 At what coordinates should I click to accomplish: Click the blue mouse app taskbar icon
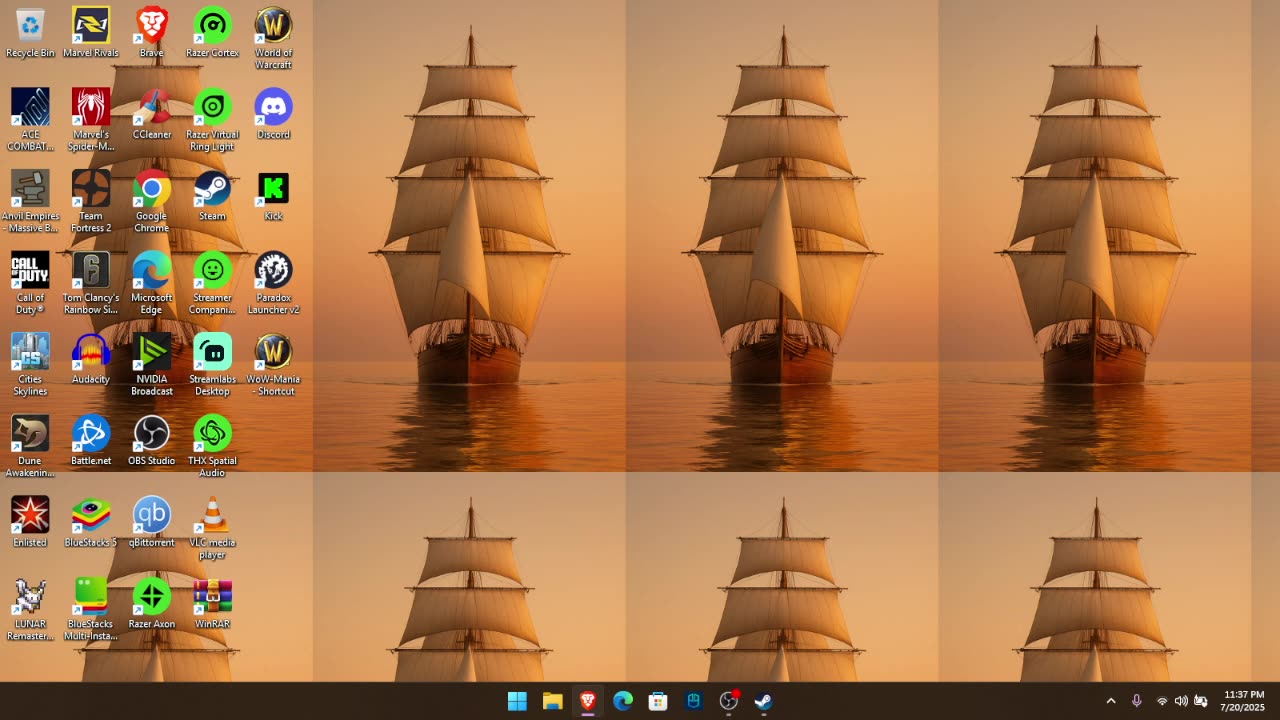693,701
